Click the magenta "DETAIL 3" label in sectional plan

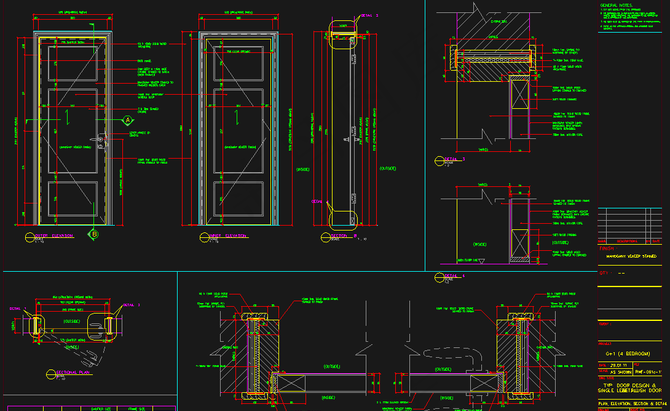(x=132, y=305)
